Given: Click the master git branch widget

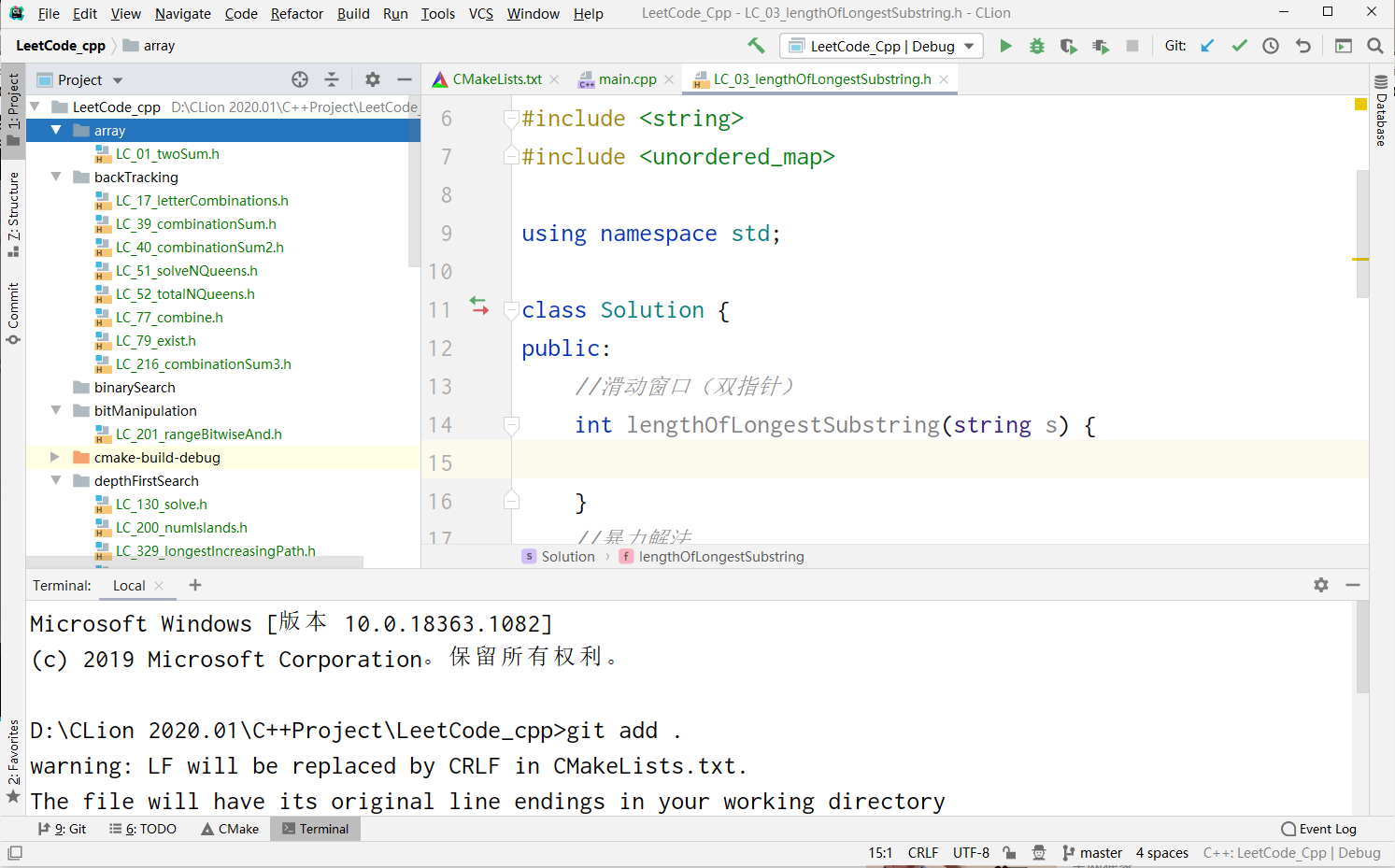Looking at the screenshot, I should pyautogui.click(x=1092, y=852).
